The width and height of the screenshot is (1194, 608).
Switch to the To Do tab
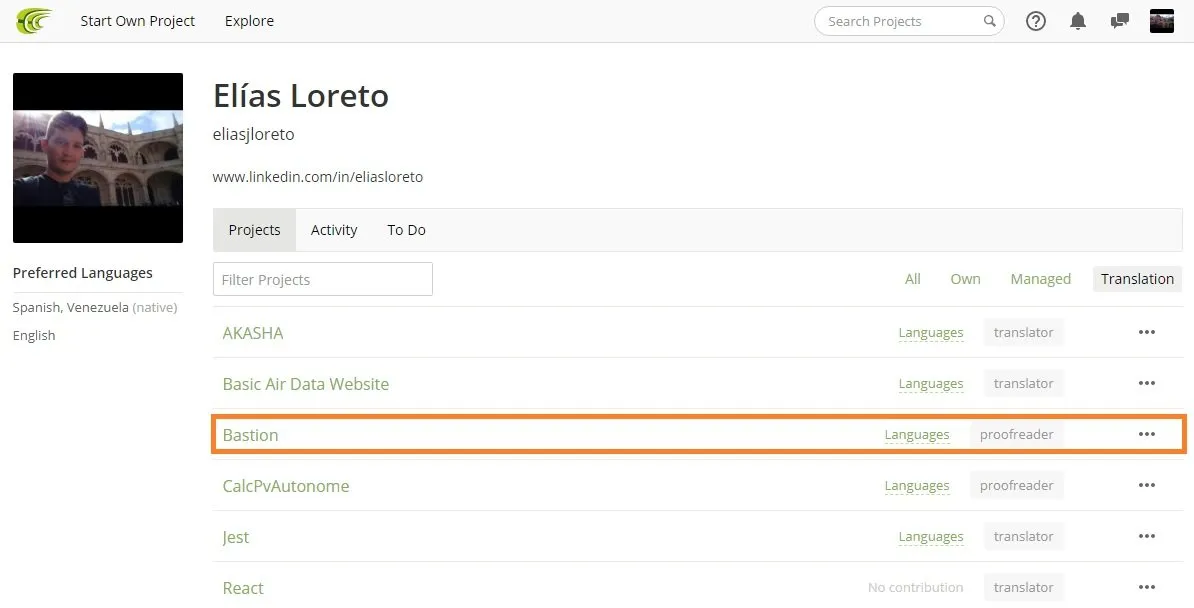407,230
